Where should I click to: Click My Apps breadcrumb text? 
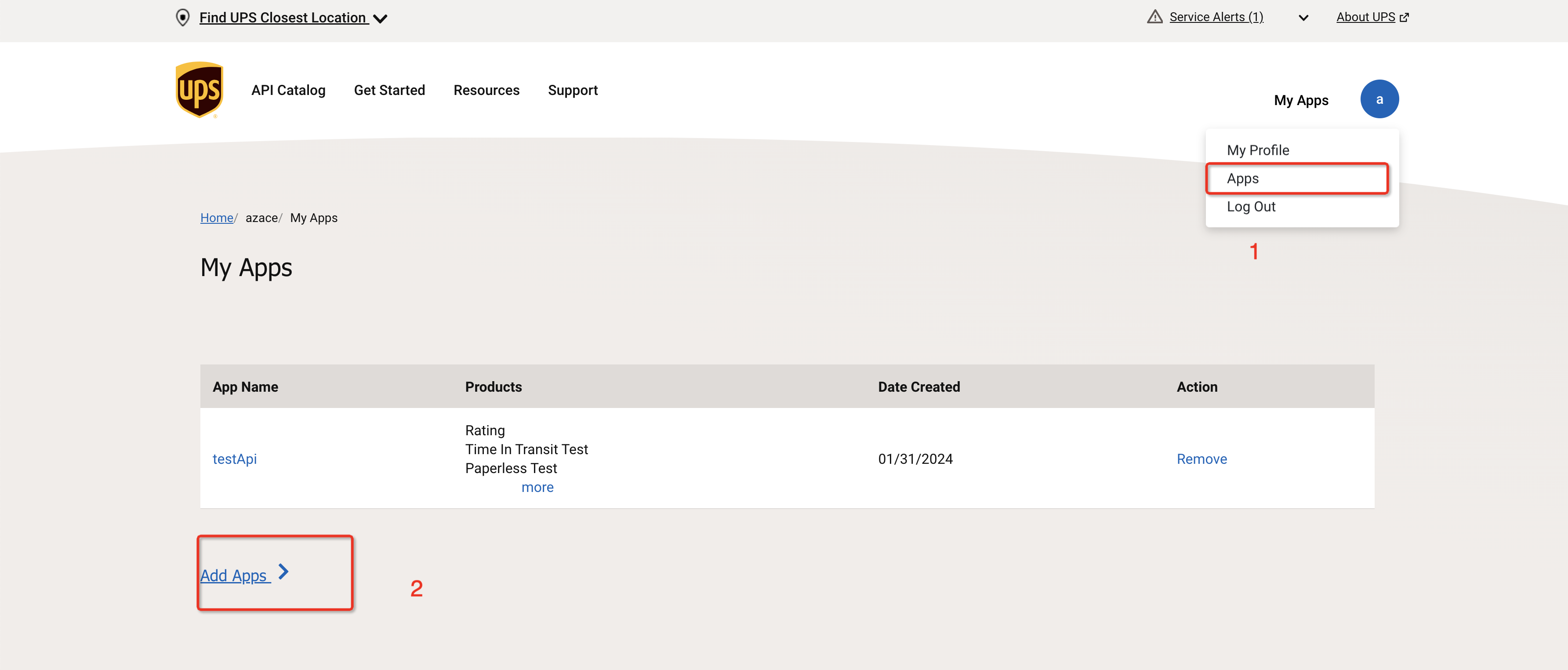[313, 218]
